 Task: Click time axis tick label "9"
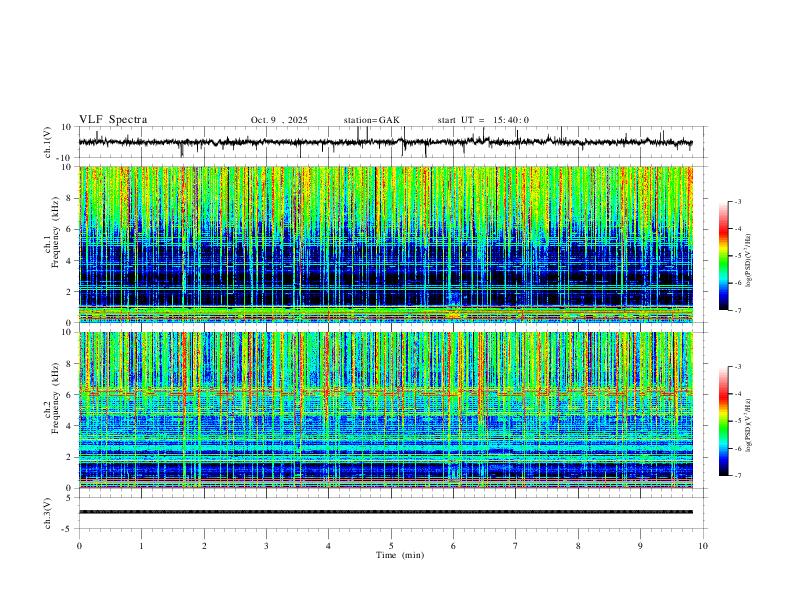(x=640, y=546)
